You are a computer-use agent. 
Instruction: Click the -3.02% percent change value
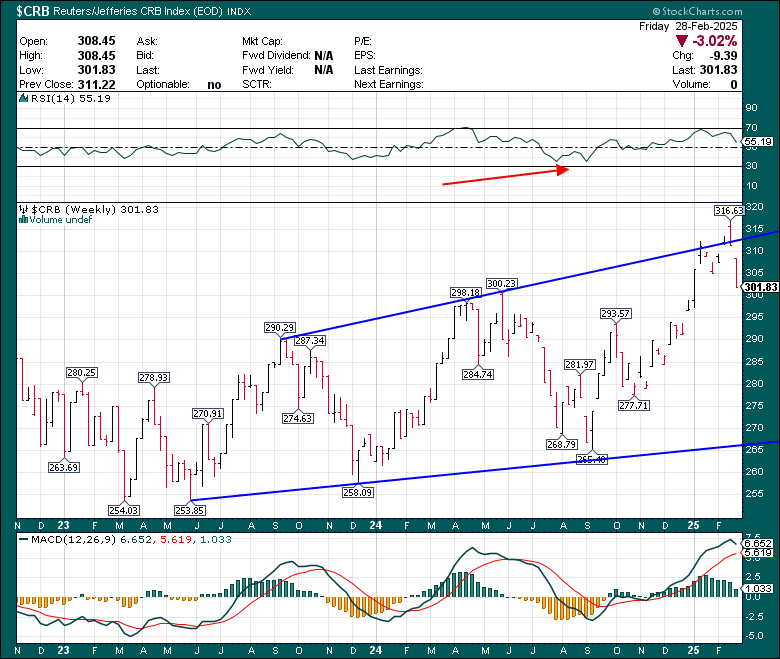click(714, 41)
